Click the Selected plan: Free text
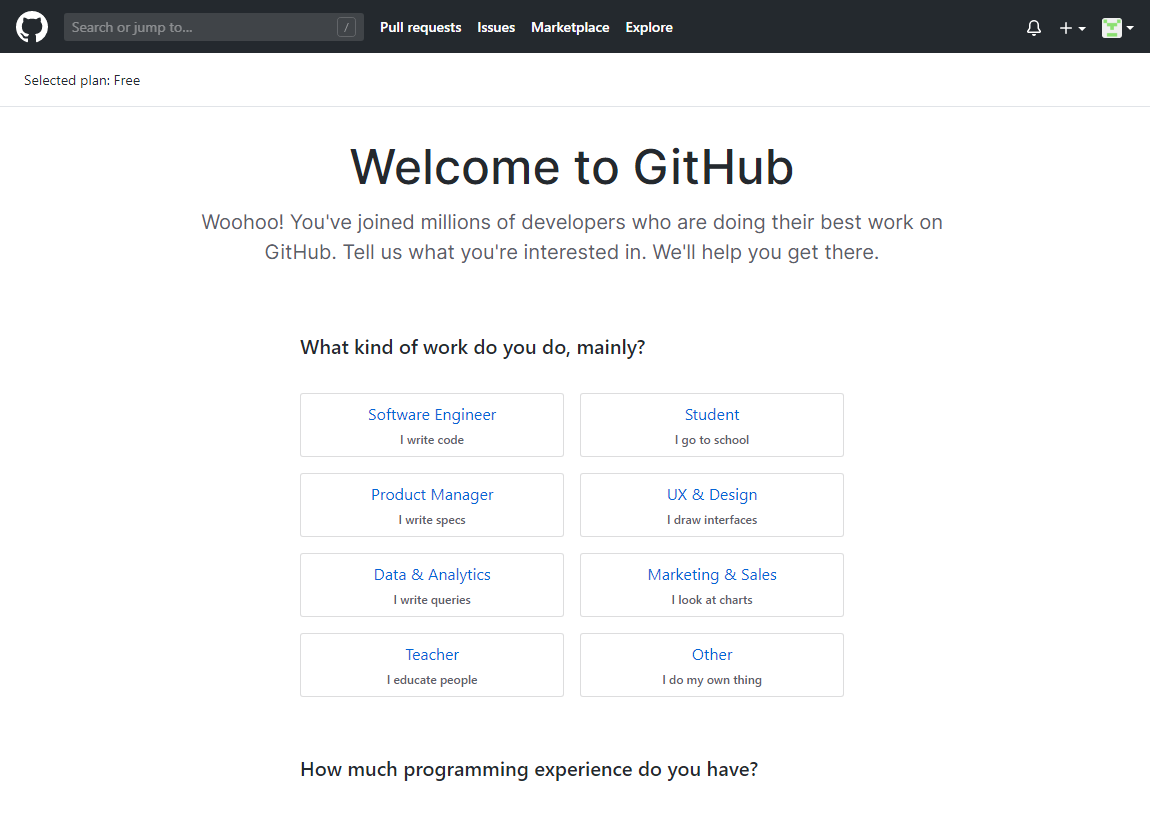The width and height of the screenshot is (1150, 819). tap(82, 80)
